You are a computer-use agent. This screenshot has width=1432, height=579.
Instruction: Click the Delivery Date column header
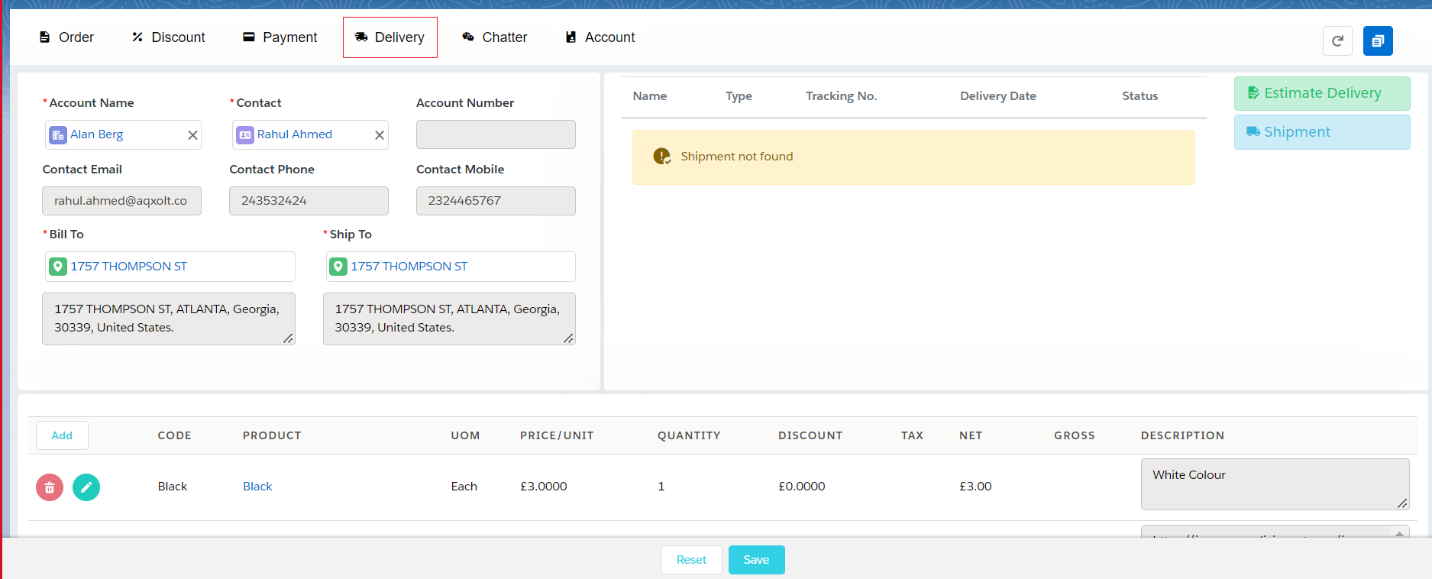click(x=998, y=97)
